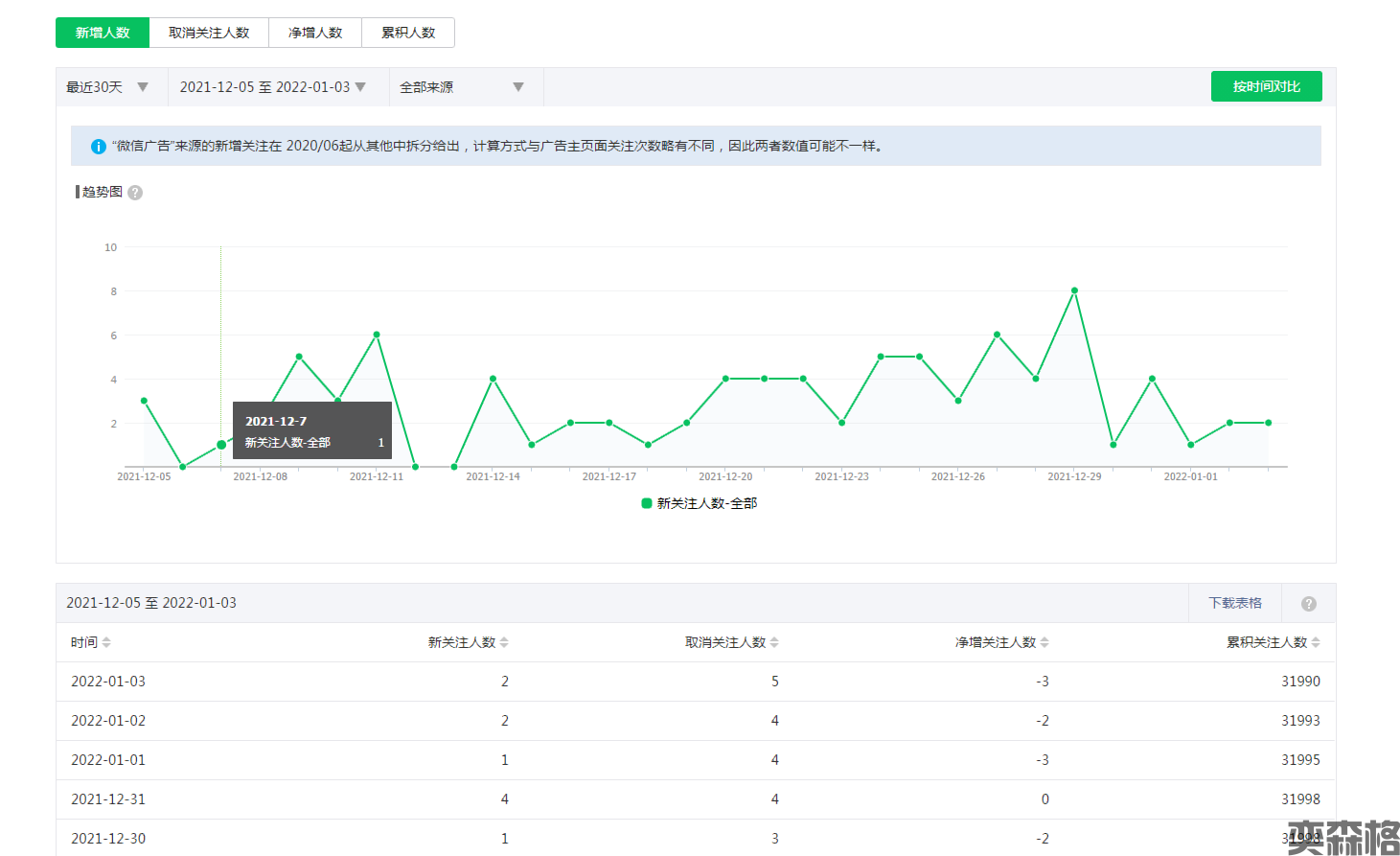
Task: Select the 累积人数 tab
Action: [x=408, y=33]
